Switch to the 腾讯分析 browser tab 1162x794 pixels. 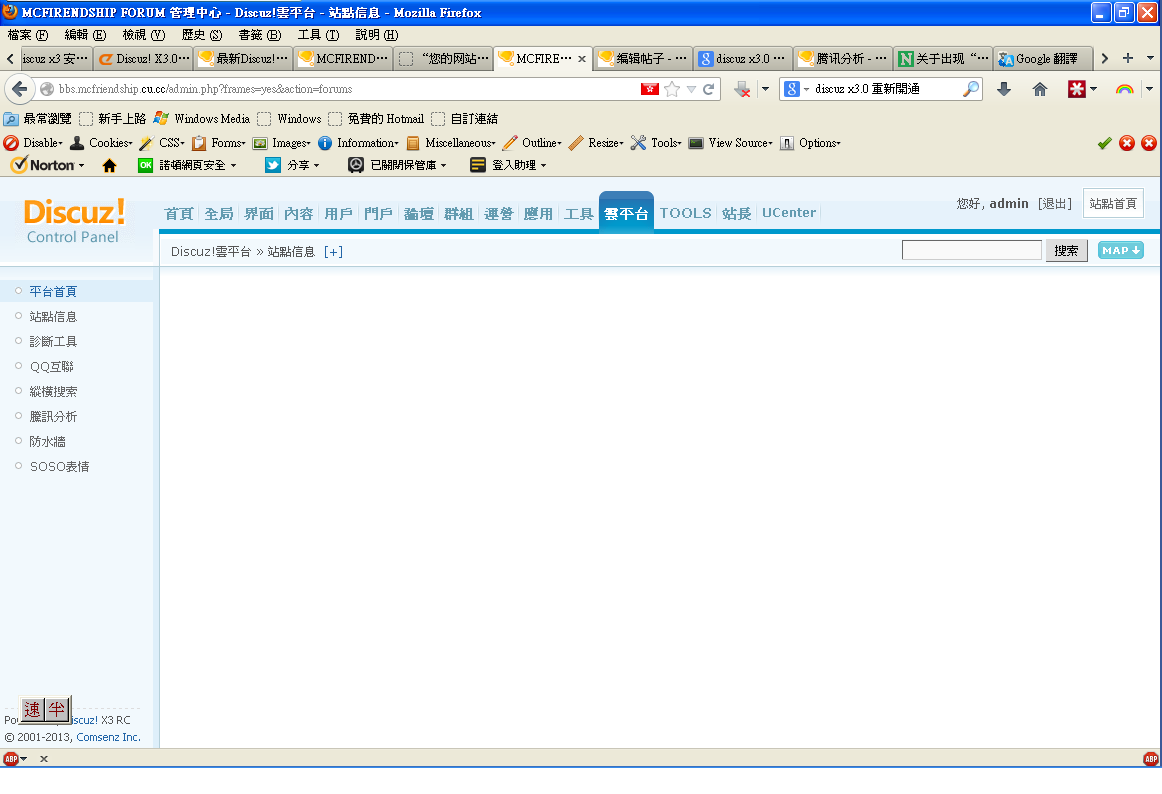point(843,59)
